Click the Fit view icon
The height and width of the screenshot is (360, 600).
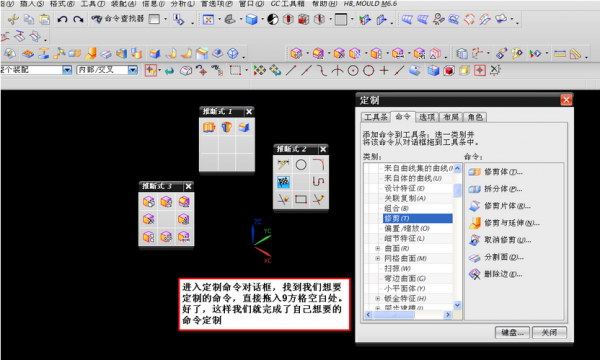coord(208,19)
